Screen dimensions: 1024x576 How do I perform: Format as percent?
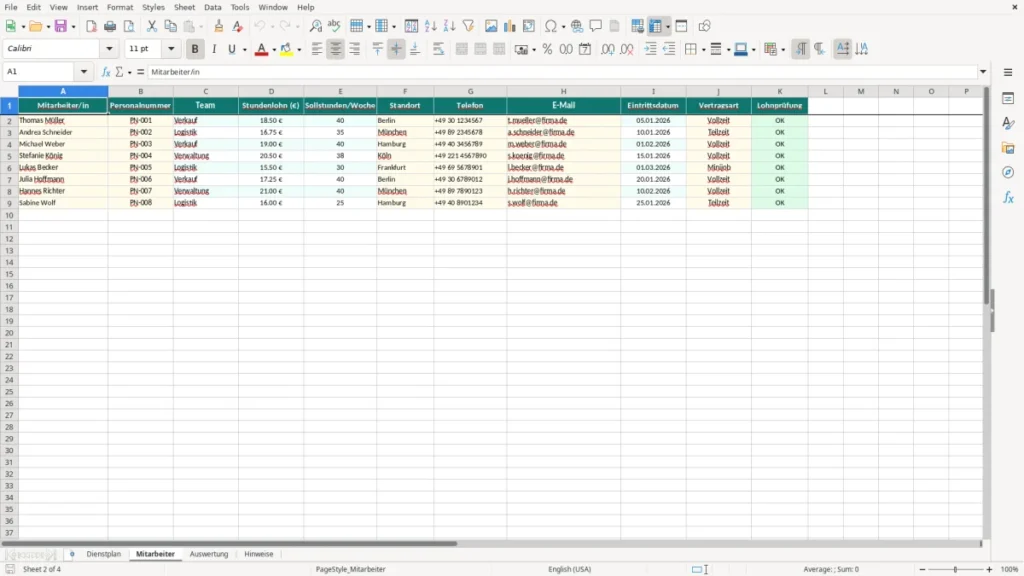(547, 49)
